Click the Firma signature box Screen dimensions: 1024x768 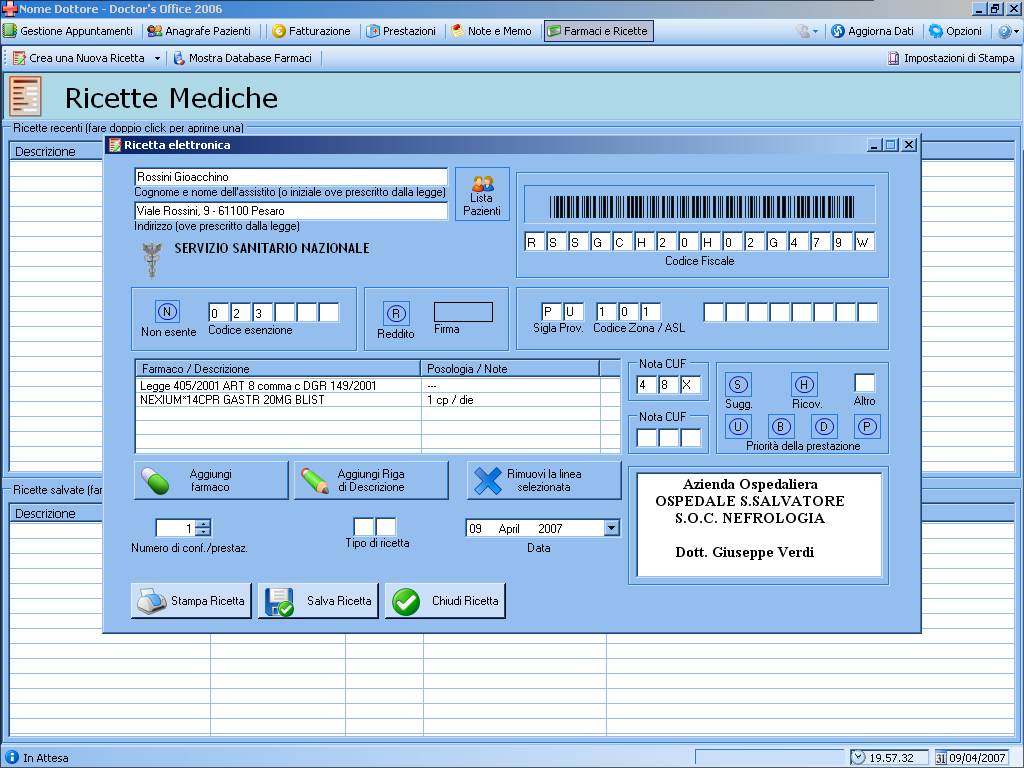pyautogui.click(x=463, y=312)
